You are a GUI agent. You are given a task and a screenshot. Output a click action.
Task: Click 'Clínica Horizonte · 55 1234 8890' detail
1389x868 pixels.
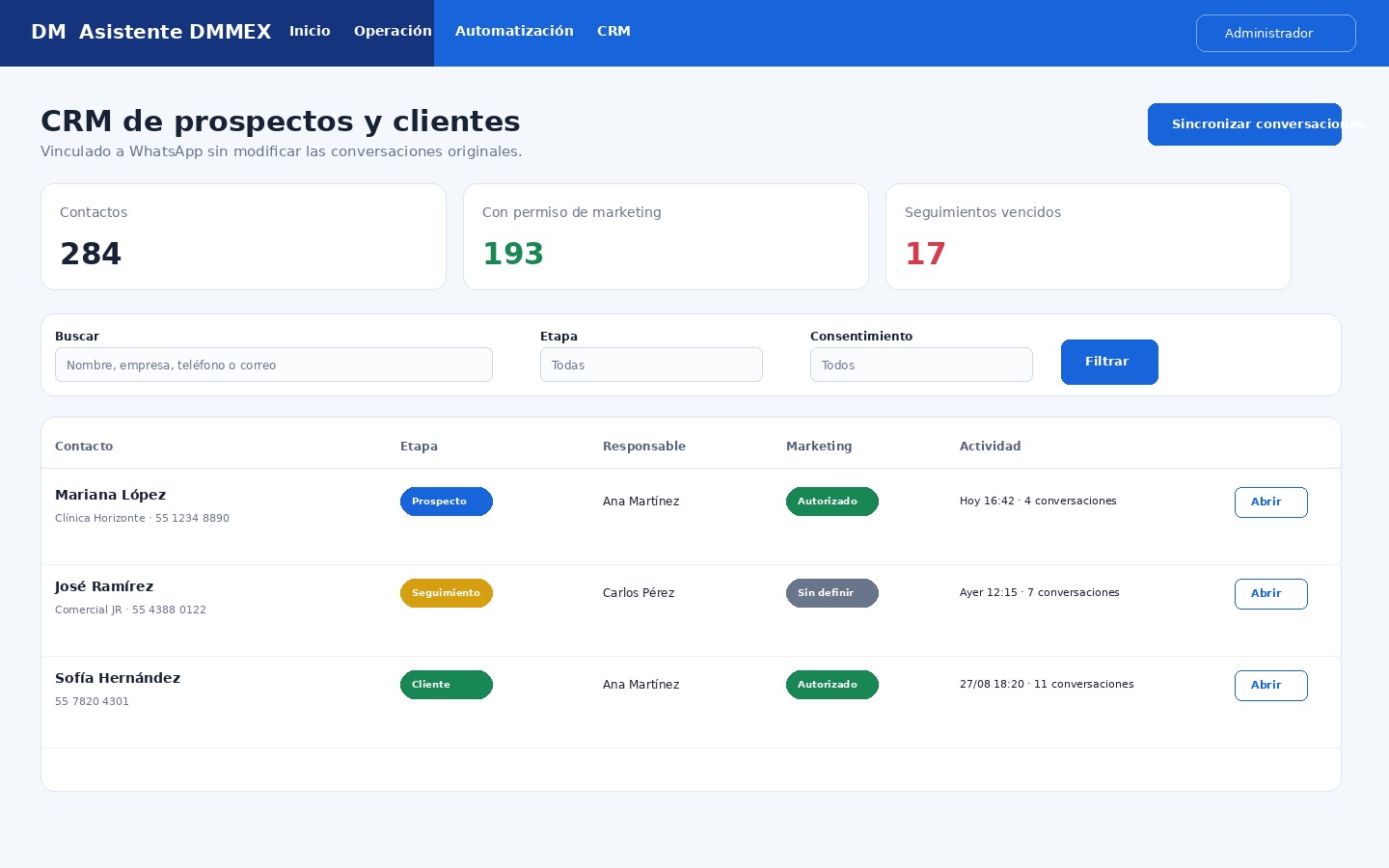tap(142, 519)
